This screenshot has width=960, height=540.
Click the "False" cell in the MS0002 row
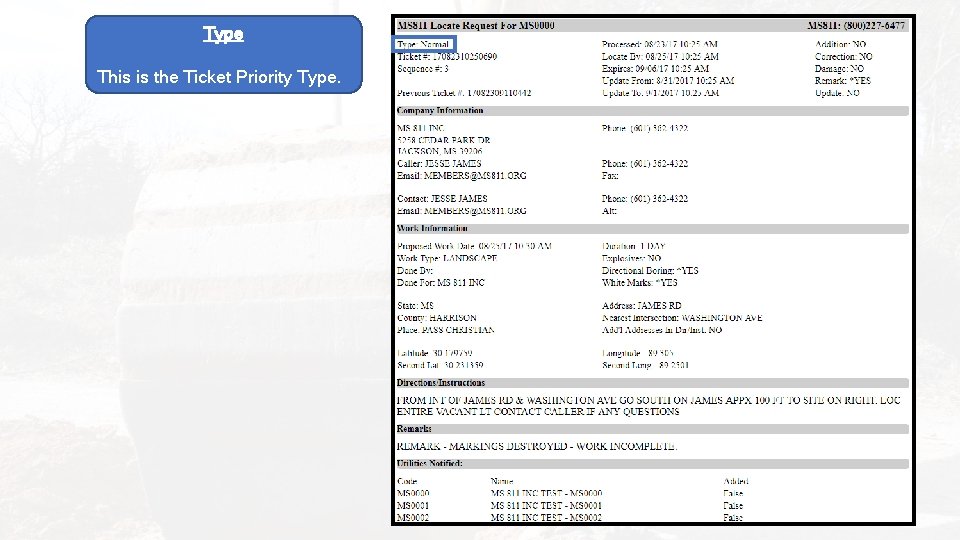(733, 518)
